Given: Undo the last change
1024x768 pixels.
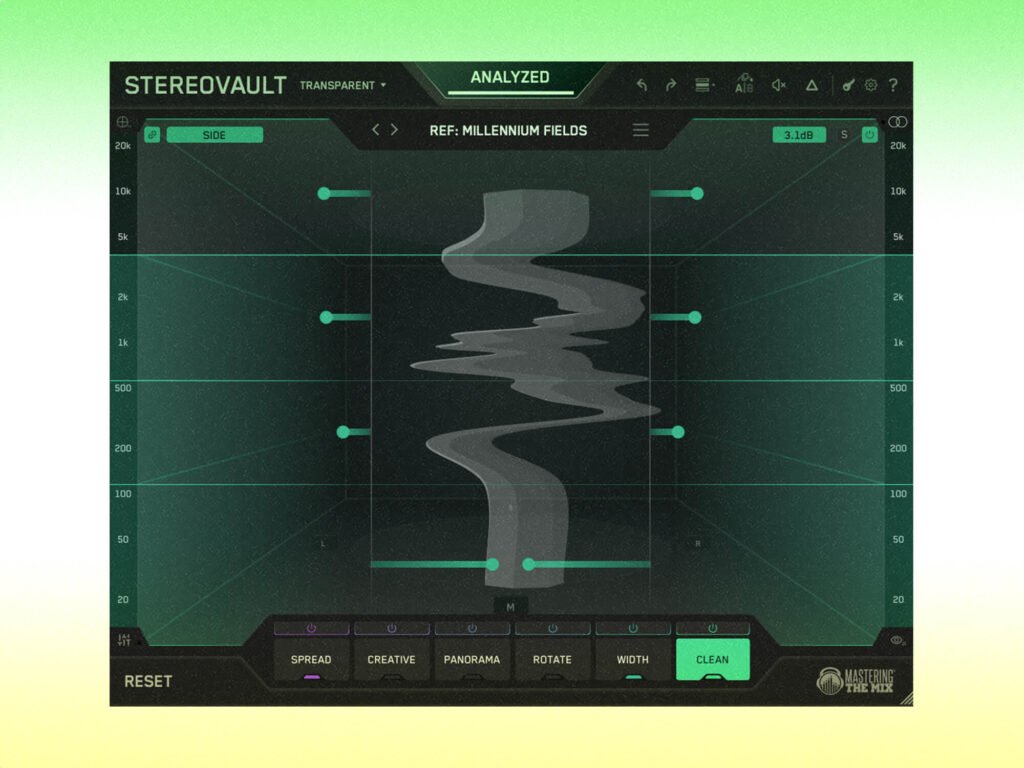Looking at the screenshot, I should [642, 85].
